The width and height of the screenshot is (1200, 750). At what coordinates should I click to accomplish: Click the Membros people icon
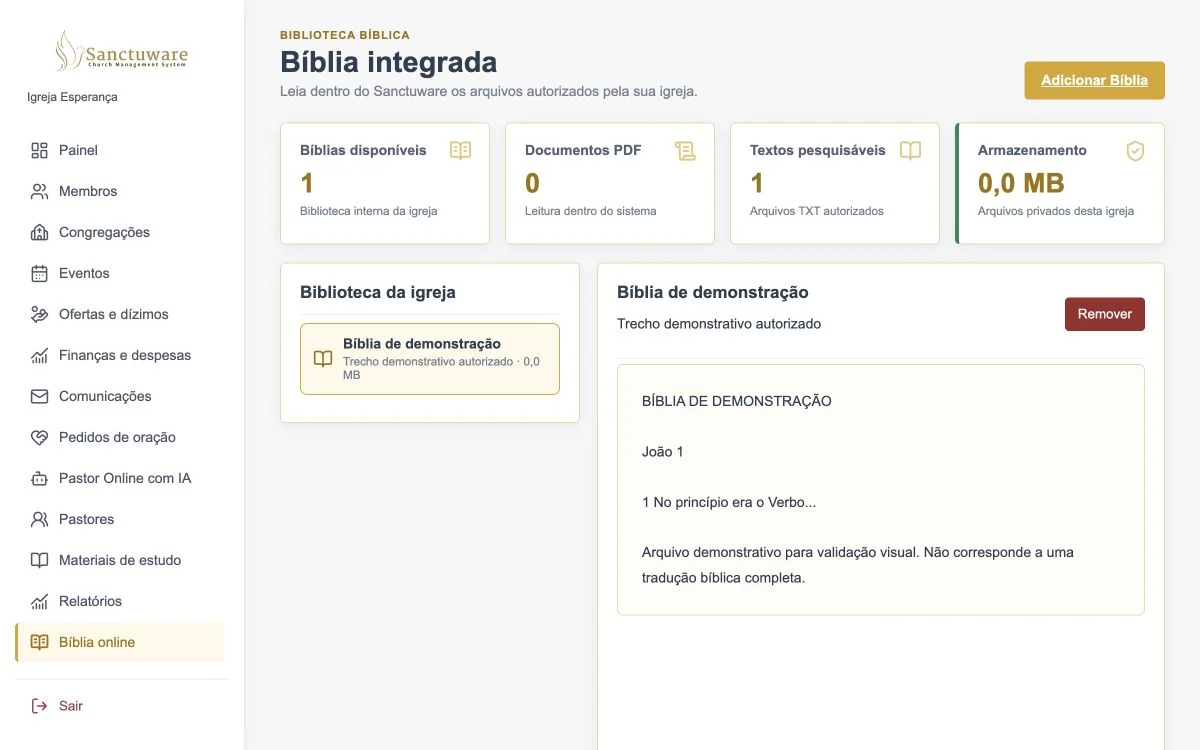click(x=39, y=191)
